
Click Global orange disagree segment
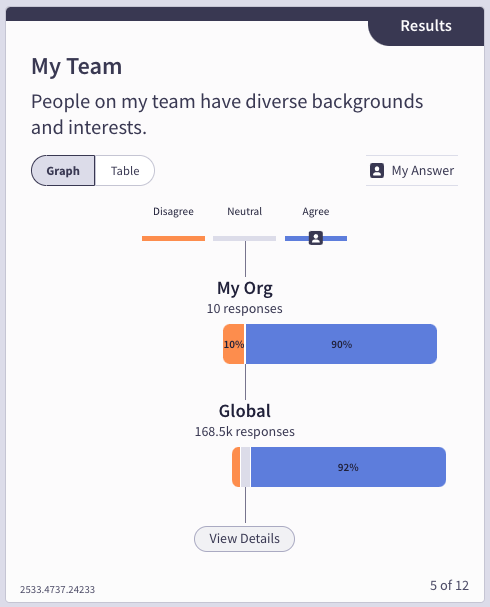coord(236,467)
